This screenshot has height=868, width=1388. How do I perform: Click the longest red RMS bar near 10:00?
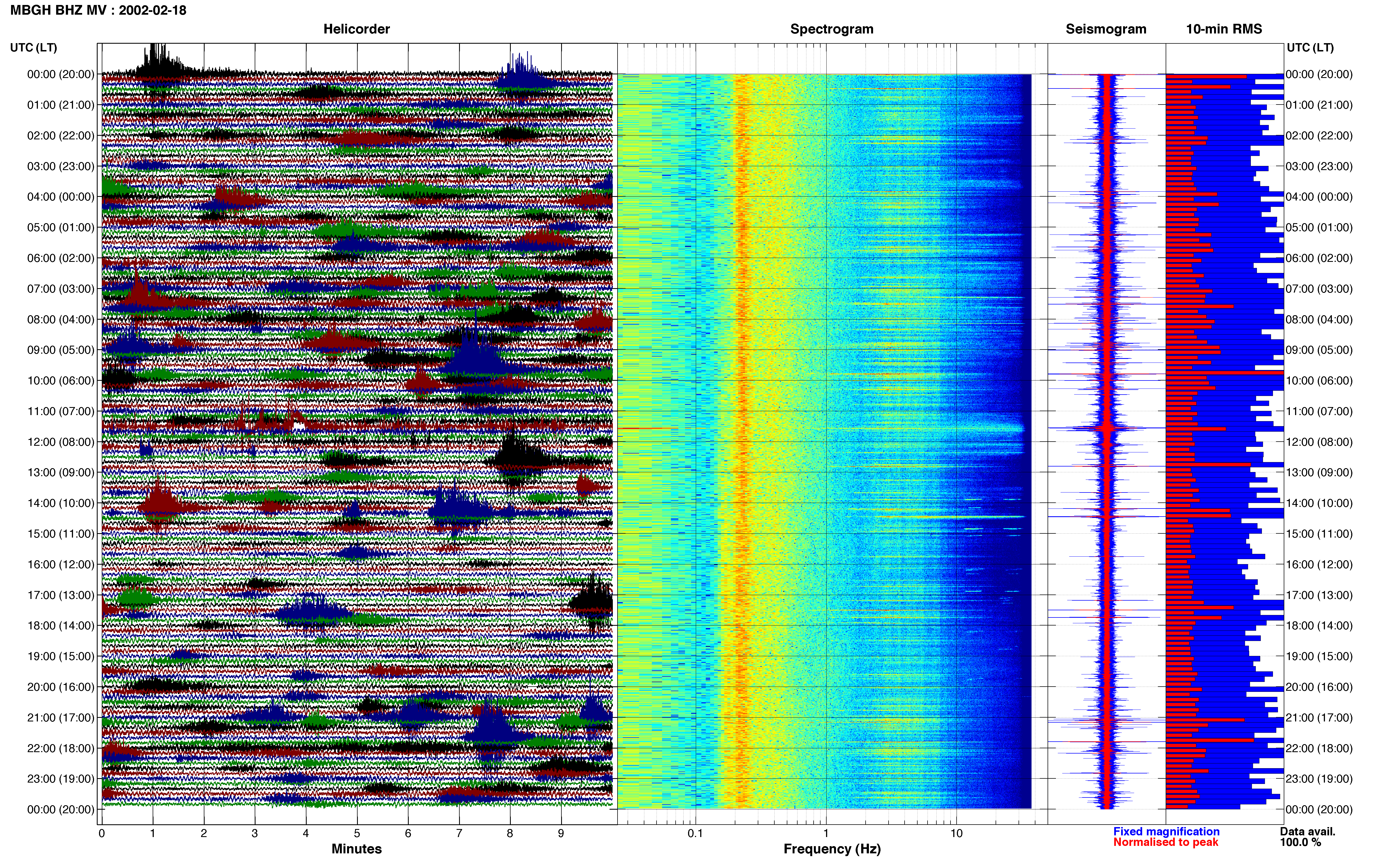[1224, 372]
